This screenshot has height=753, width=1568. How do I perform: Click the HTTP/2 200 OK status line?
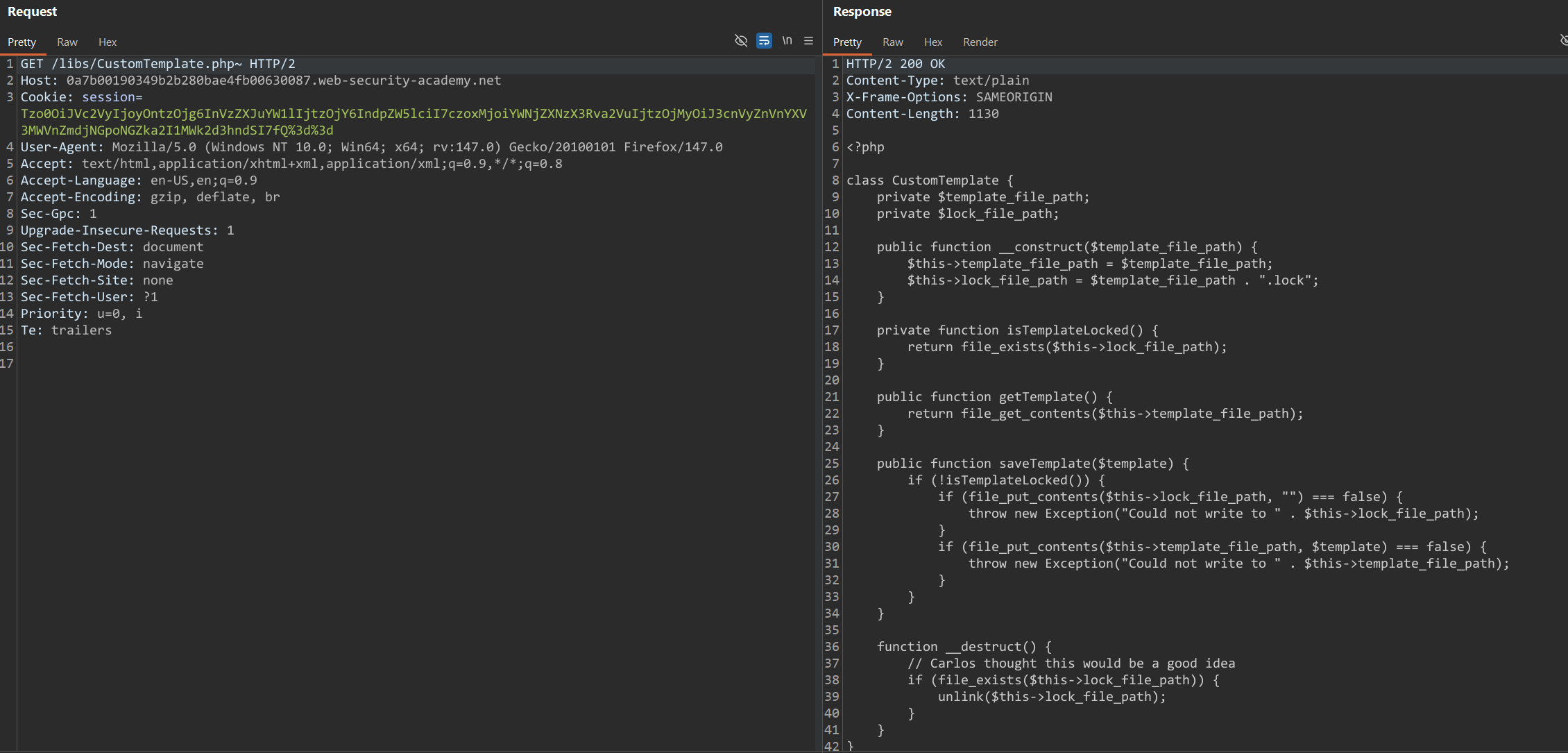click(895, 64)
